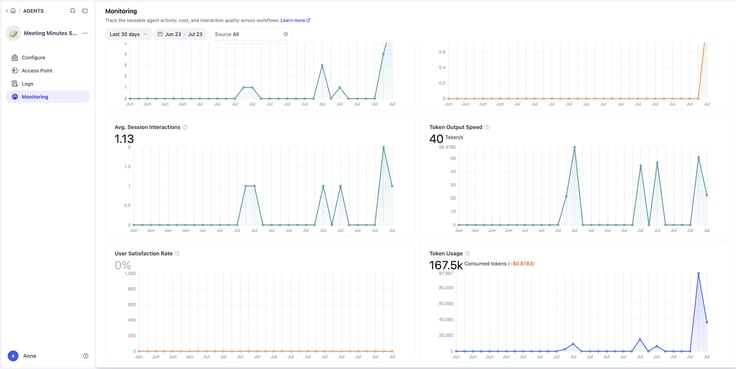Open the Learn more link

[295, 21]
